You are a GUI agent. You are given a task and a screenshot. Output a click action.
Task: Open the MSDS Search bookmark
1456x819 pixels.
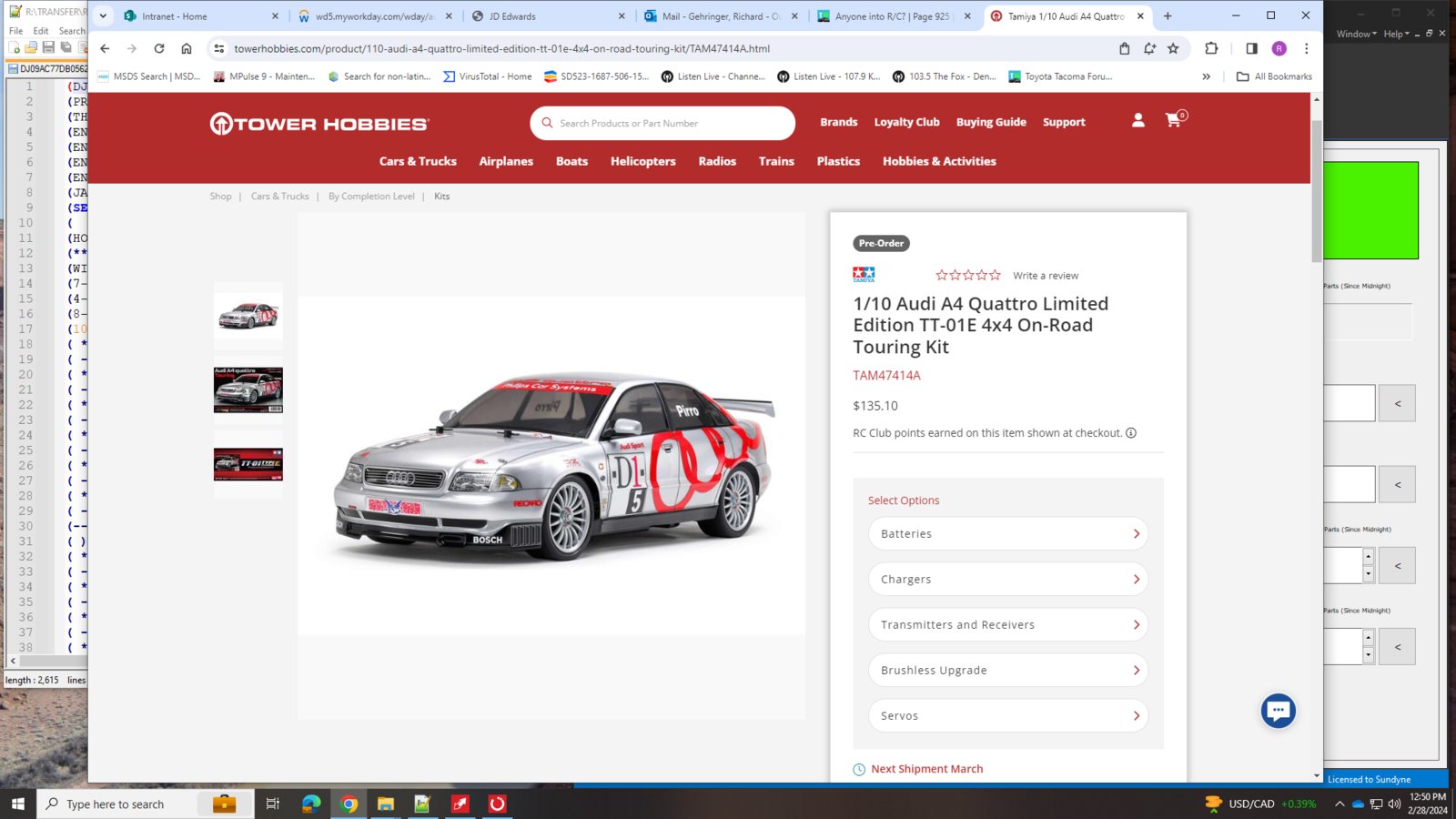pos(148,76)
